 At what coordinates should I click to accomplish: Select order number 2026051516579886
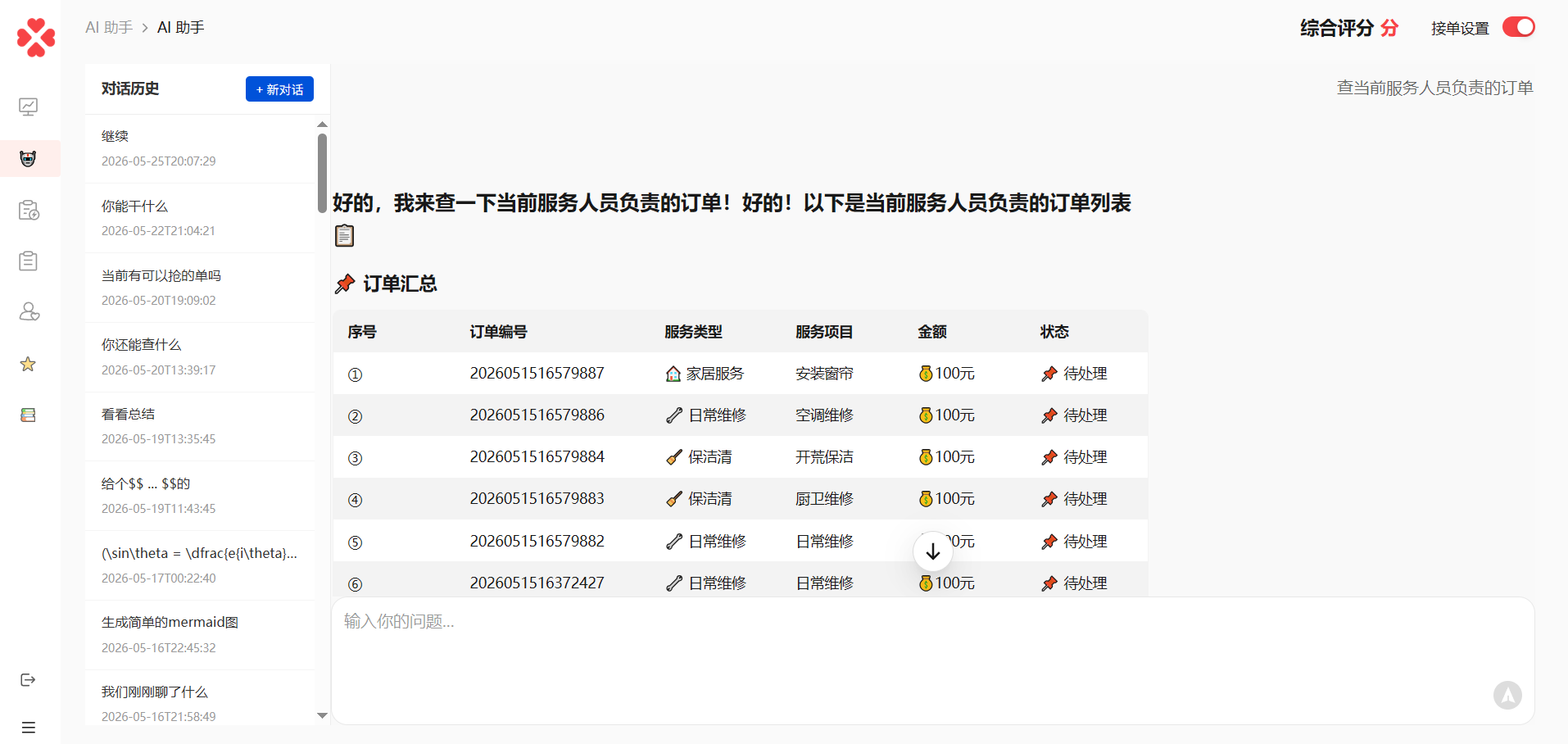click(537, 415)
